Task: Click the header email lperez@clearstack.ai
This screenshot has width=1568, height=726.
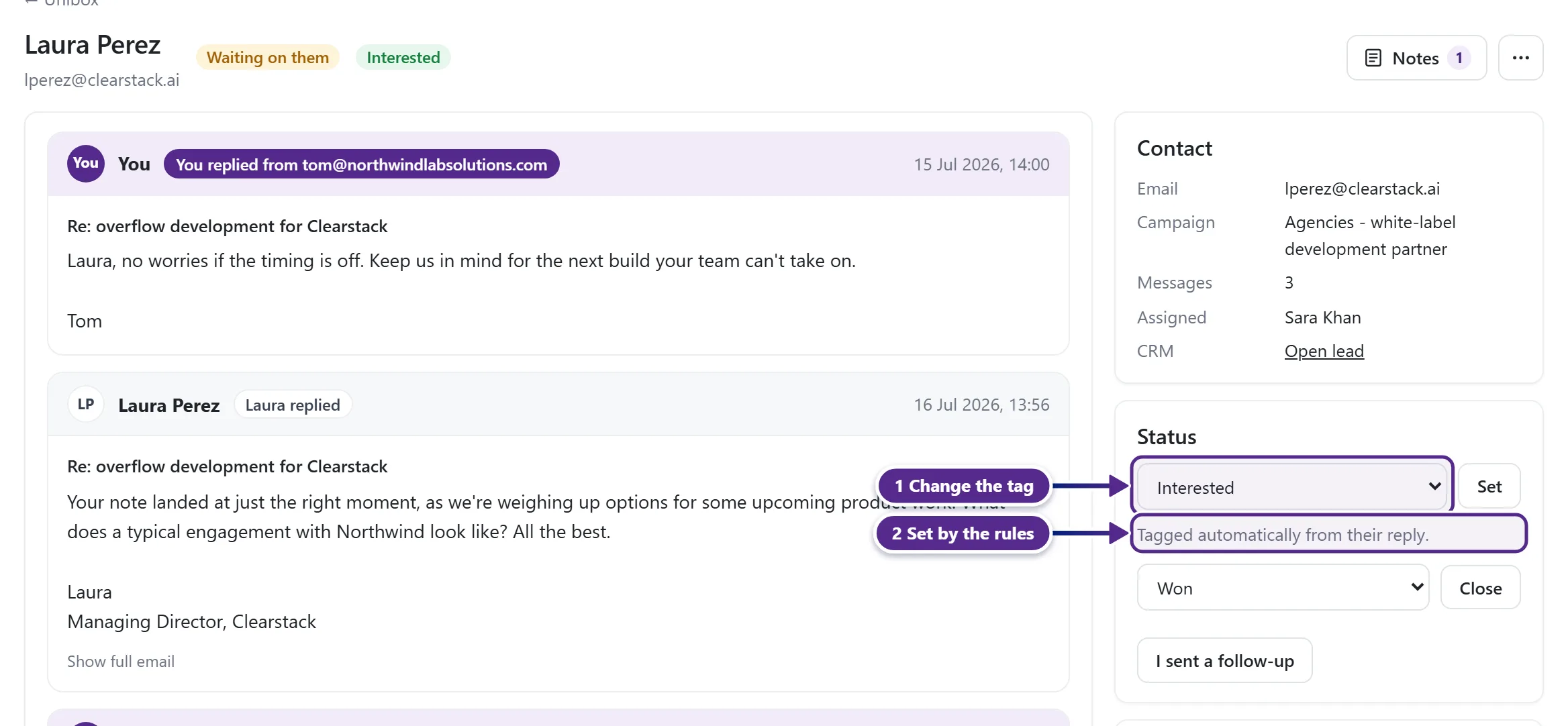Action: (102, 80)
